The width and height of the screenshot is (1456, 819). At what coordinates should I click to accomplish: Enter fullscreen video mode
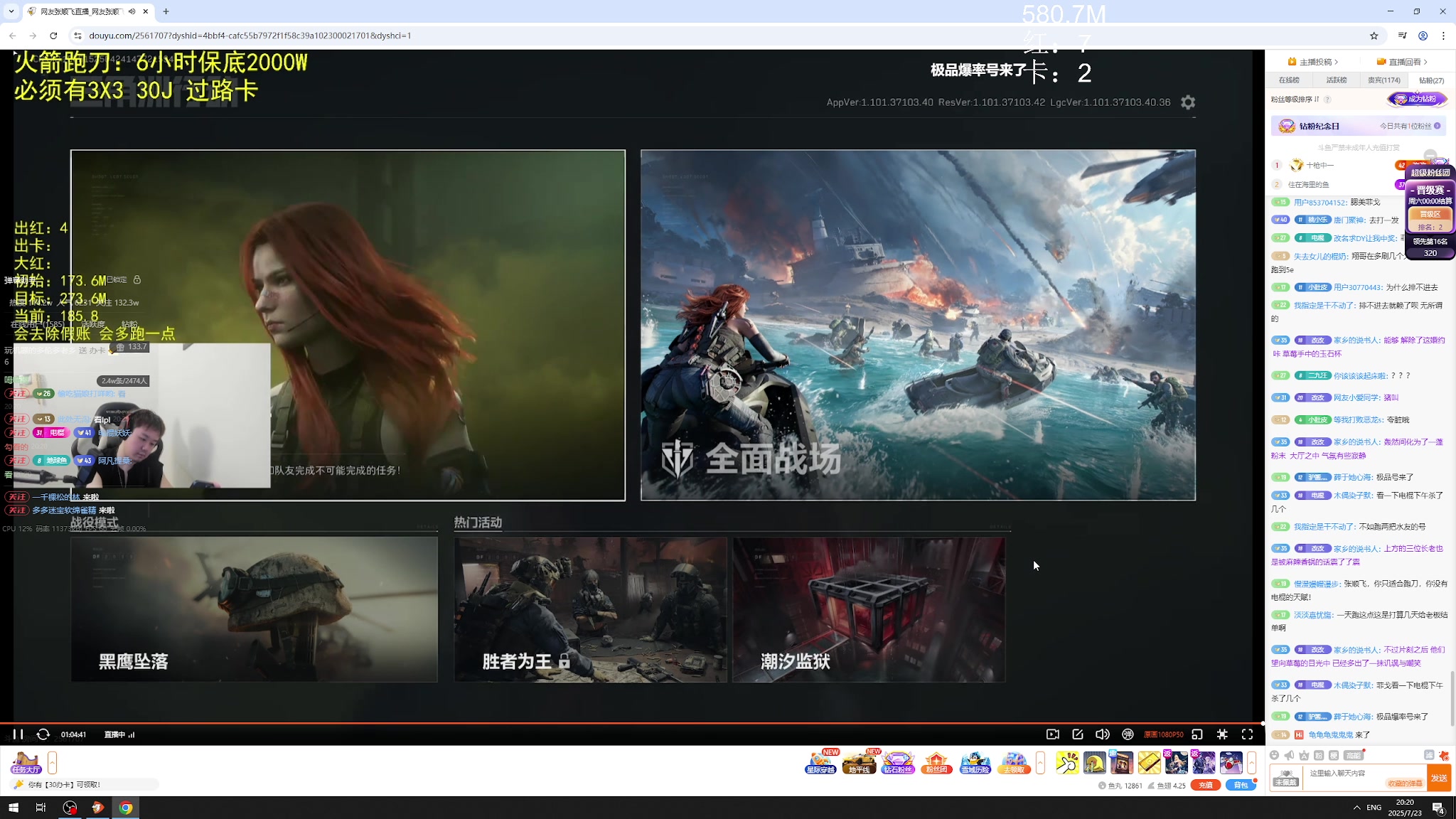coord(1247,734)
